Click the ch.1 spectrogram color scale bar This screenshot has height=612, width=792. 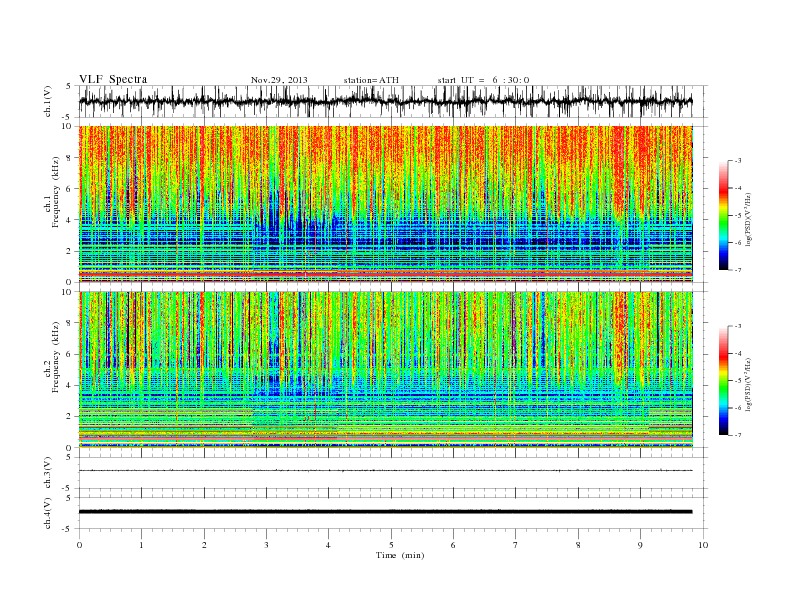(x=723, y=215)
